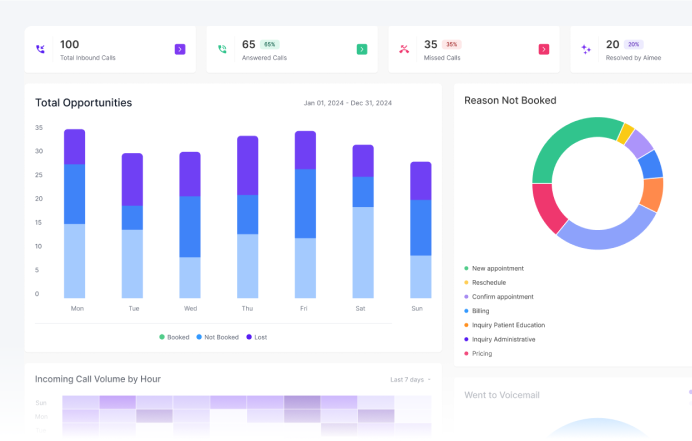
Task: Click the Went to Voicemail heading
Action: [x=502, y=395]
